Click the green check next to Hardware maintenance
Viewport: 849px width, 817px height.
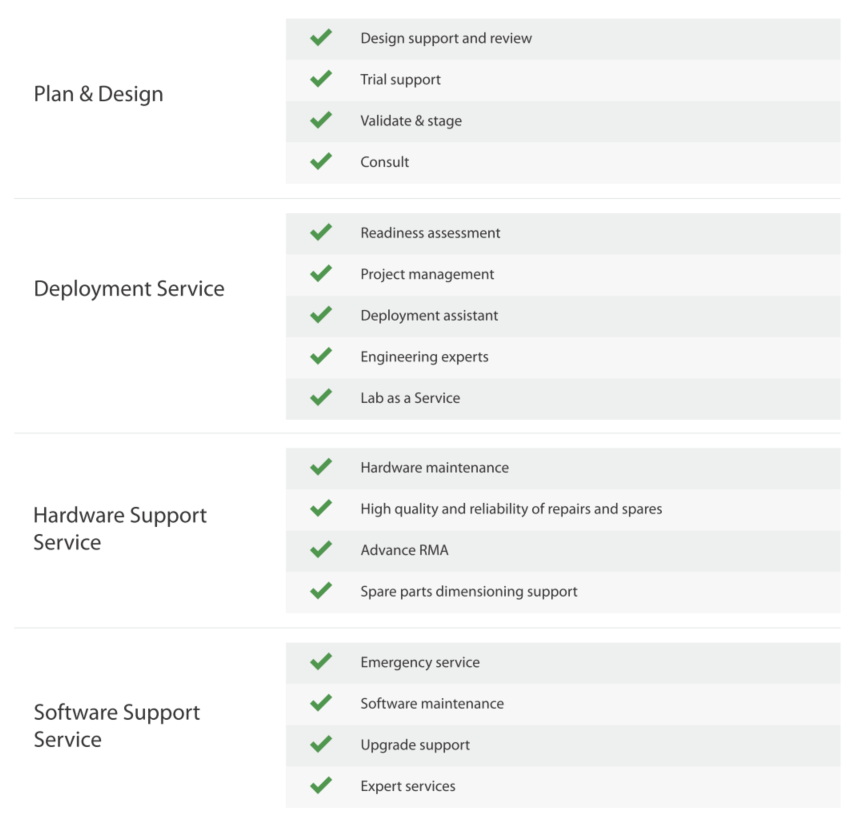pos(321,466)
